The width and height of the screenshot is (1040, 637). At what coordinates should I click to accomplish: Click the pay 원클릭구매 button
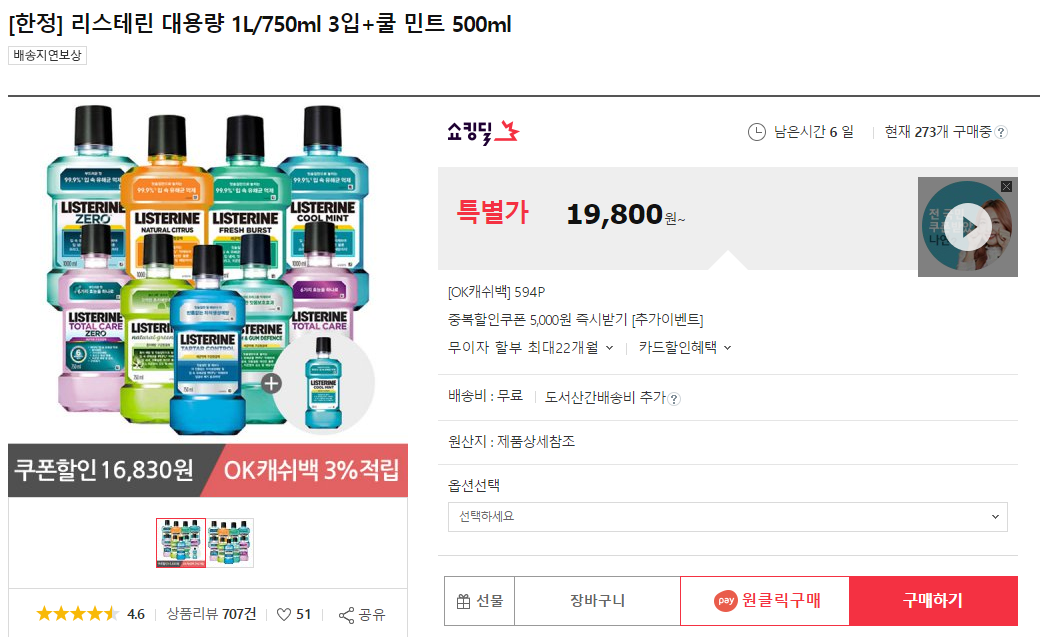765,601
